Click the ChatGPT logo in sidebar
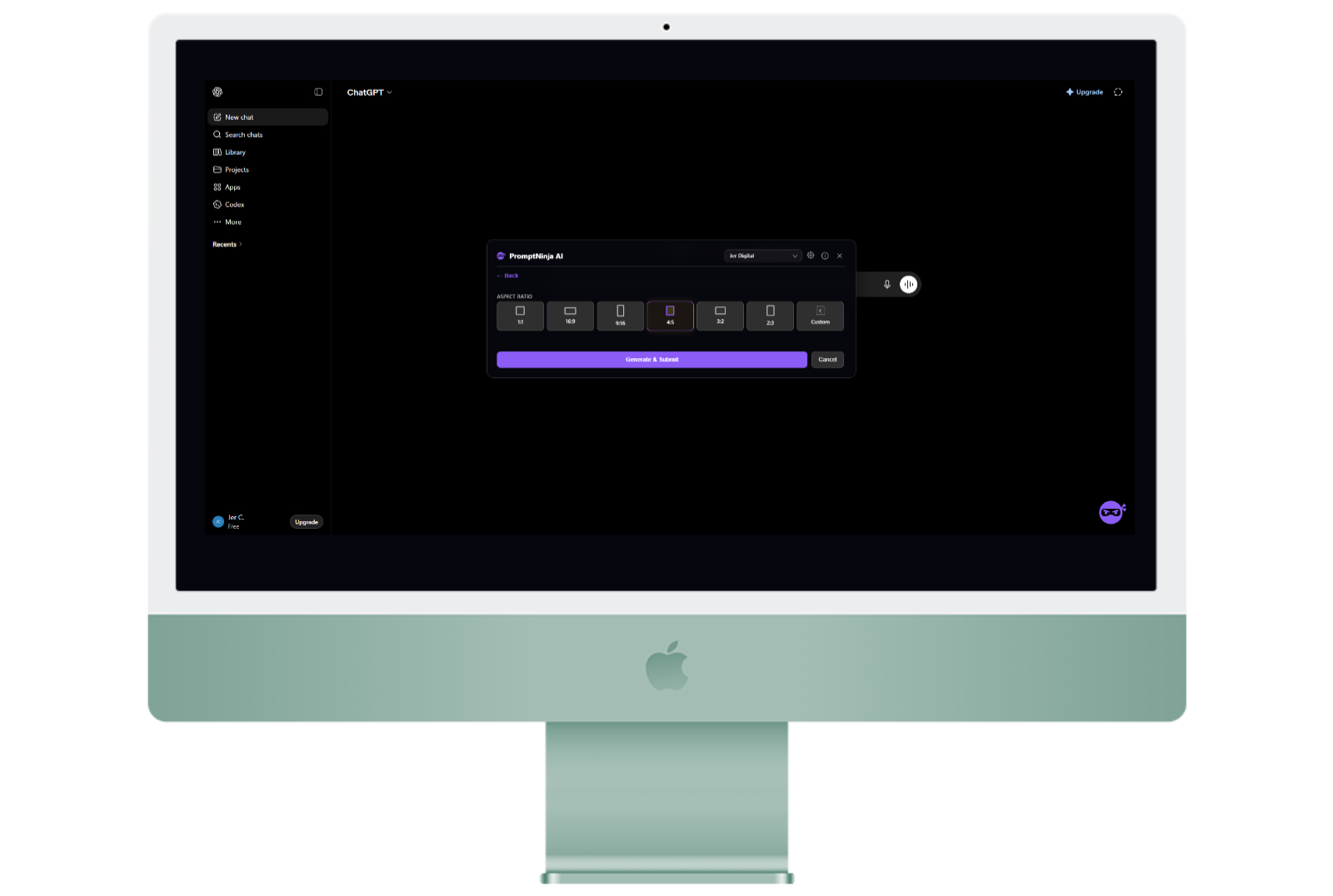 click(217, 92)
